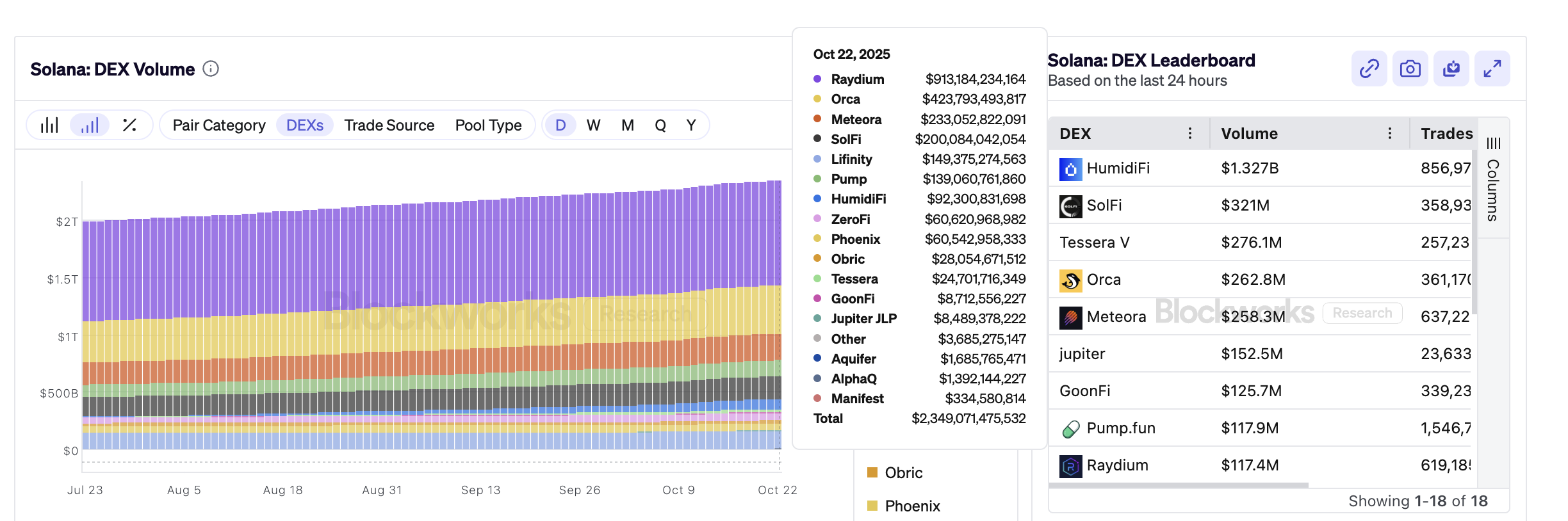Click the Pool Type filter
The height and width of the screenshot is (521, 1568).
tap(488, 125)
